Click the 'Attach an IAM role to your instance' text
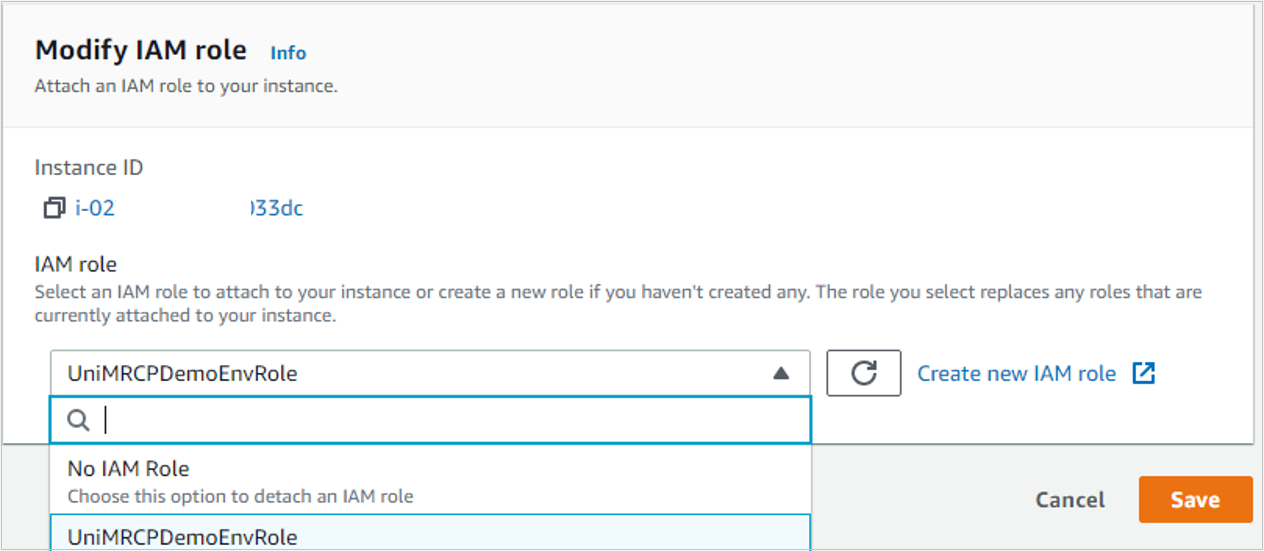The width and height of the screenshot is (1264, 551). [186, 86]
